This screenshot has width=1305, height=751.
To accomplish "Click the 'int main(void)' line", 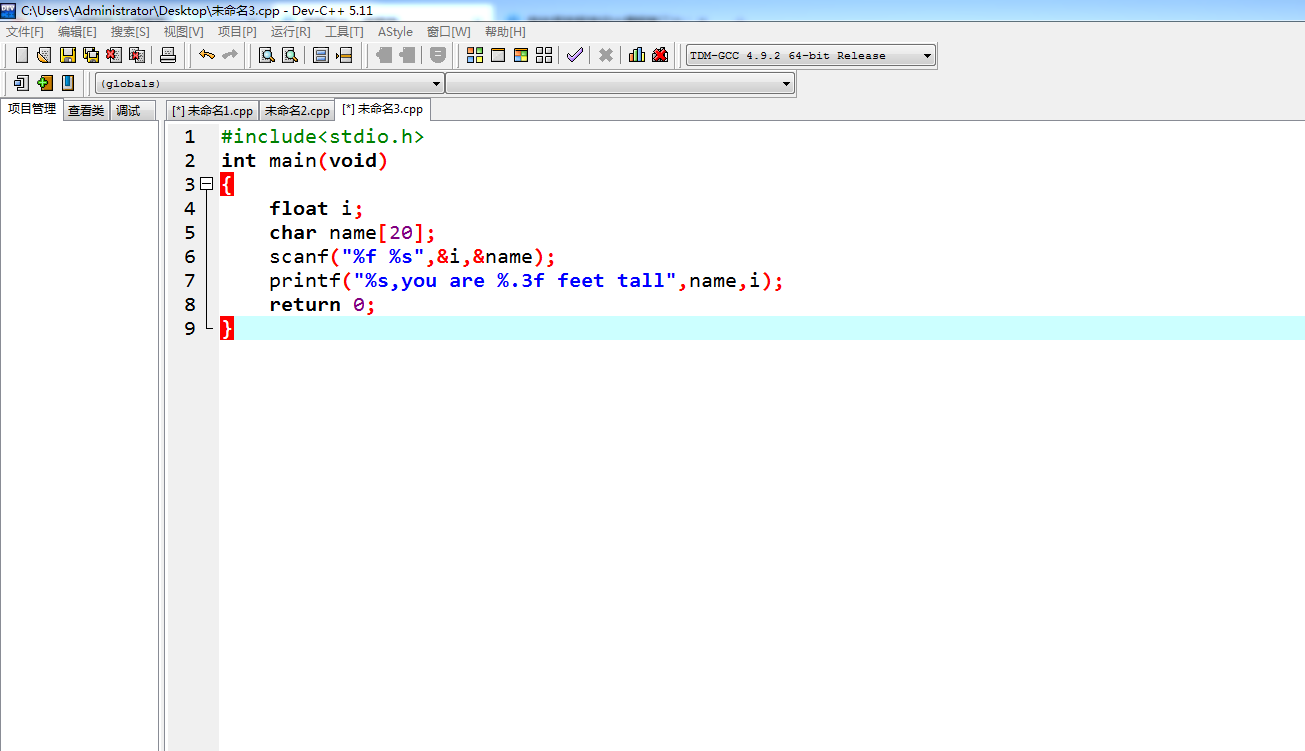I will coord(304,160).
